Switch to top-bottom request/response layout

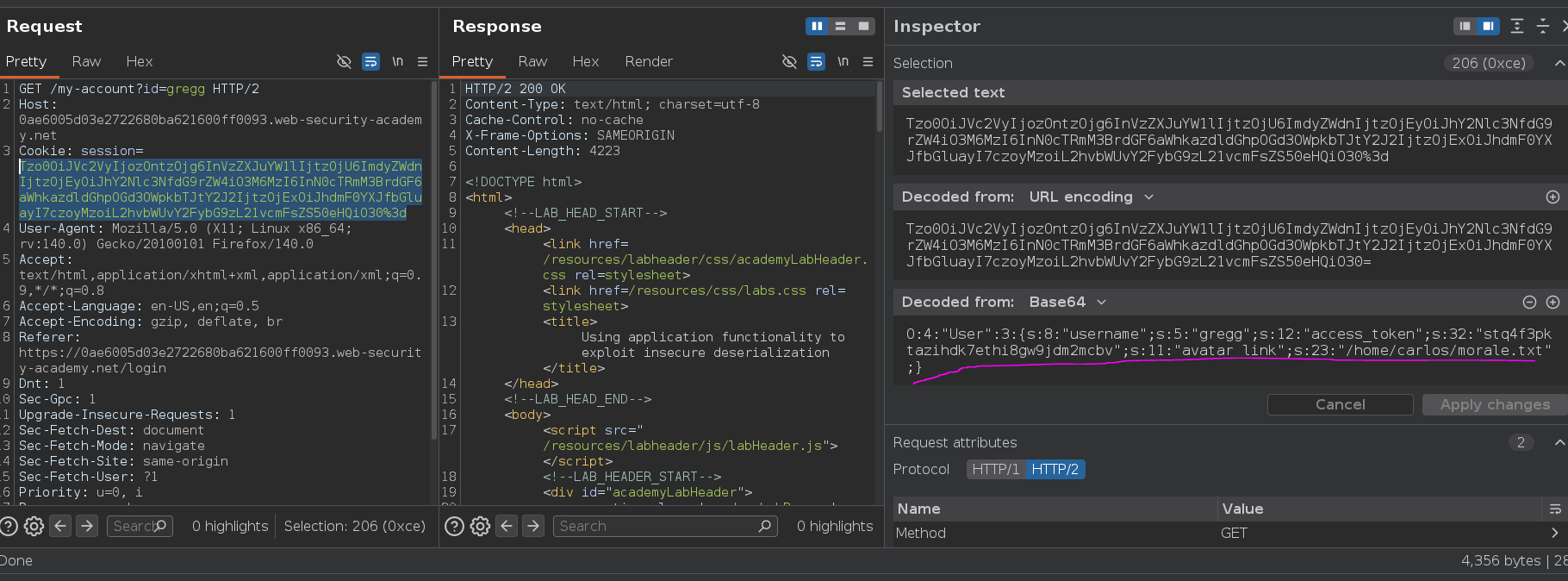pyautogui.click(x=840, y=26)
